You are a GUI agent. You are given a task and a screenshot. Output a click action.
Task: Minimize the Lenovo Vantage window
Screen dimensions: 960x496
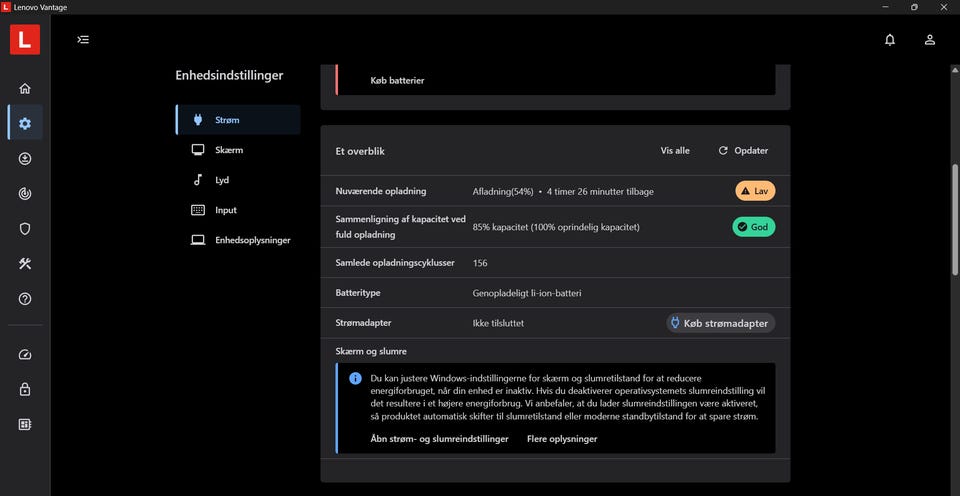click(x=885, y=7)
